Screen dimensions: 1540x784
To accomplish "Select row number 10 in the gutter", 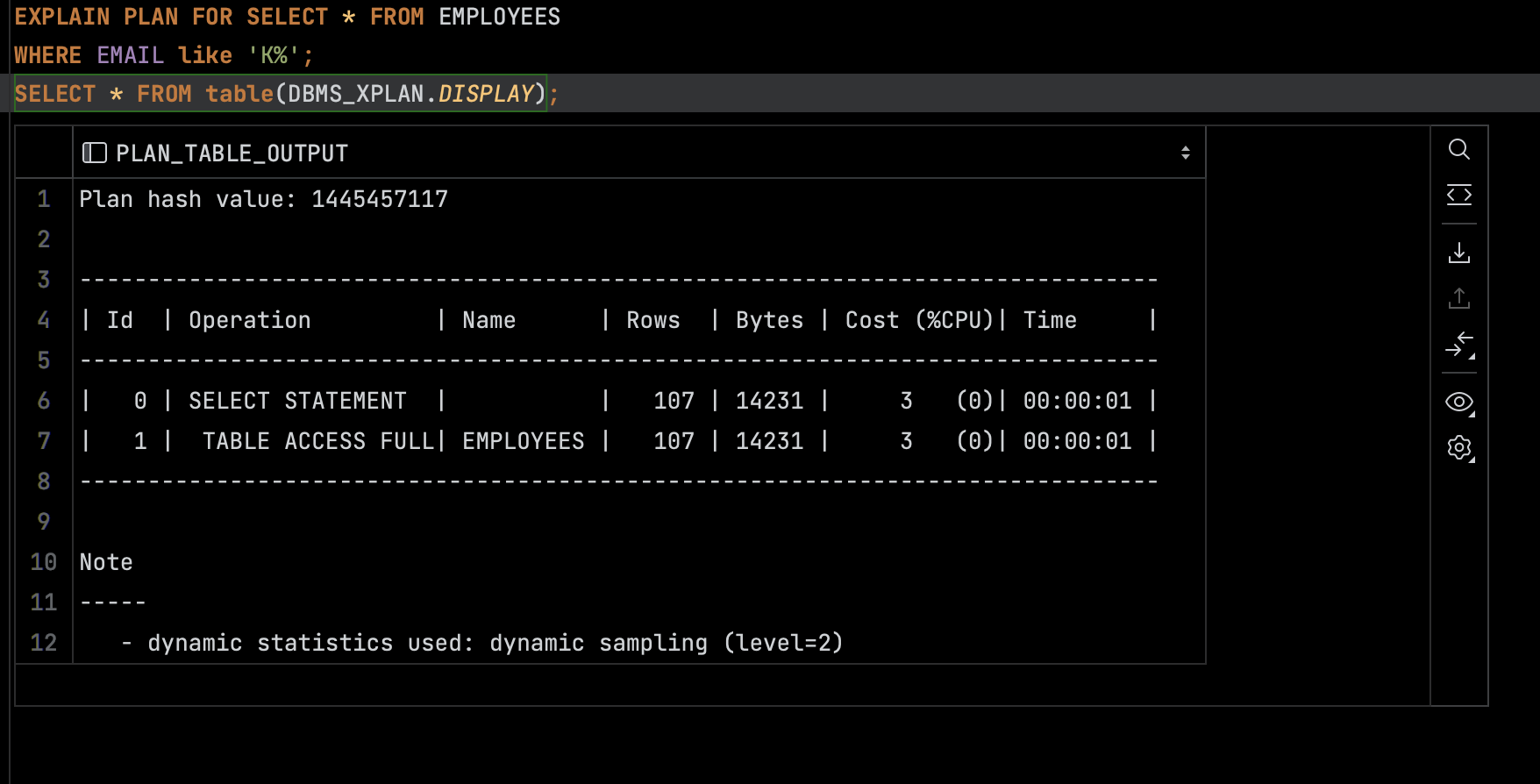I will click(44, 562).
